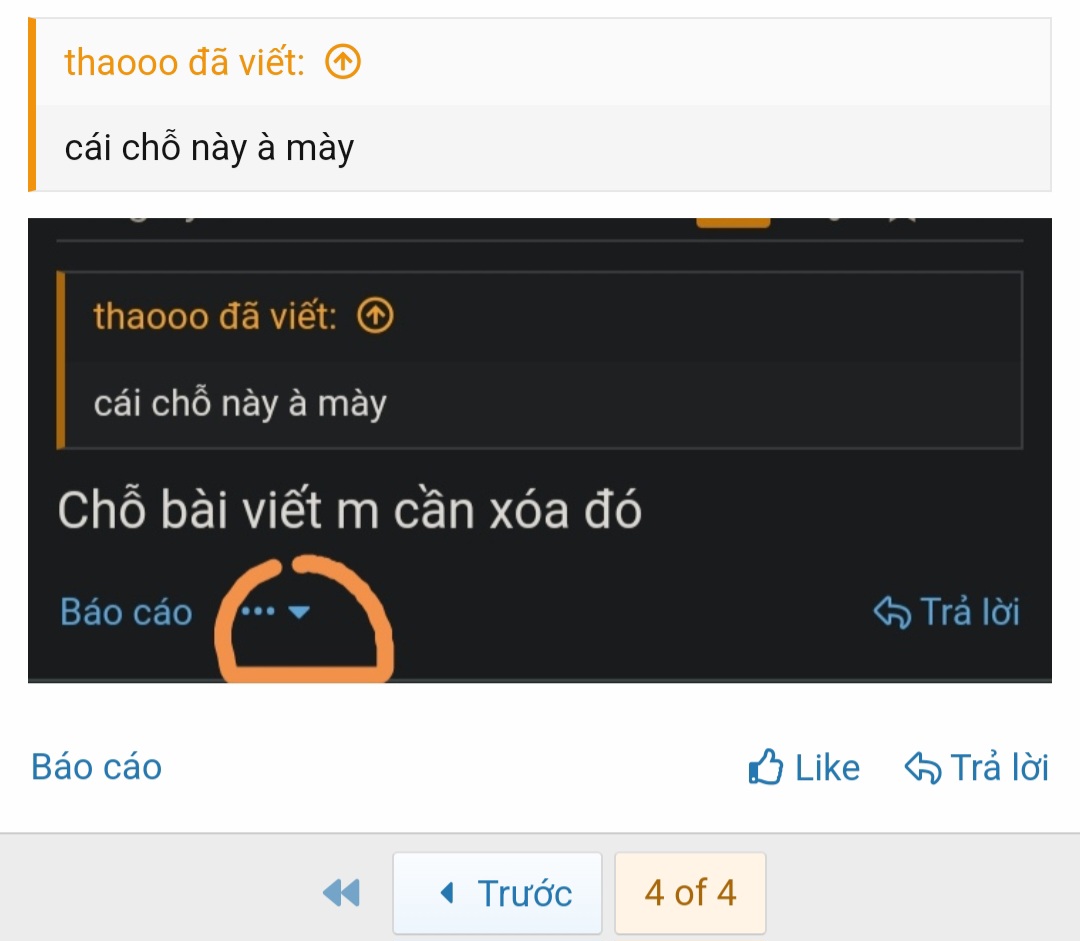Open the dropdown arrow next to three dots
Screen dimensions: 1080x941
click(x=299, y=612)
